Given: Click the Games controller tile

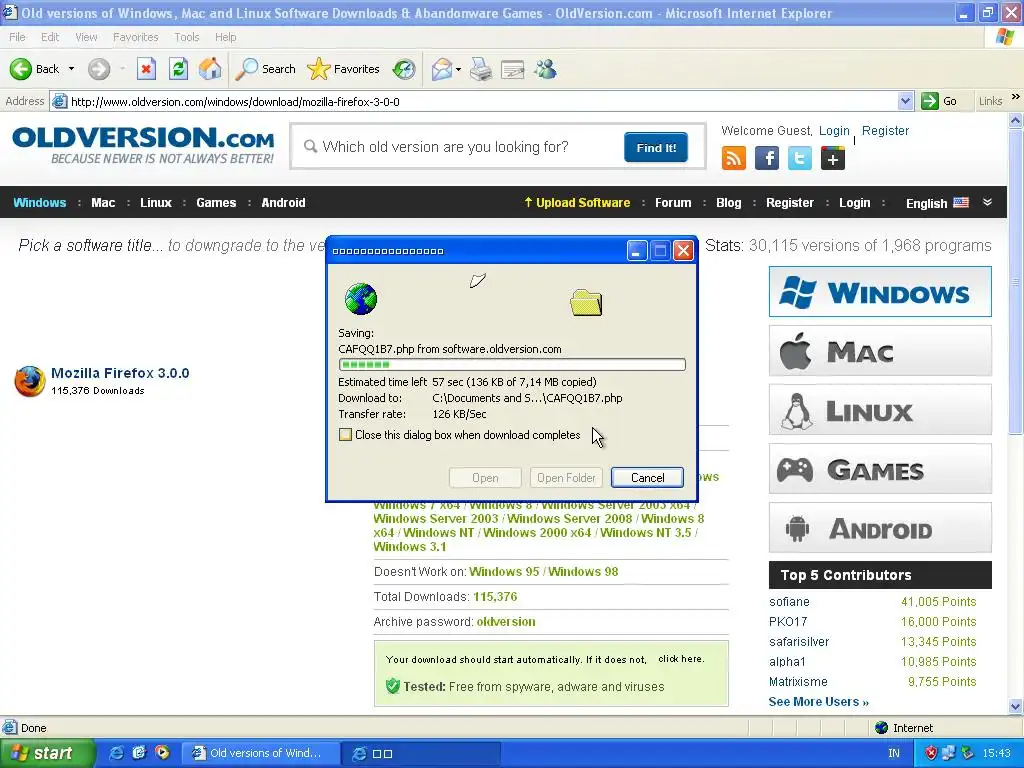Looking at the screenshot, I should pyautogui.click(x=880, y=469).
